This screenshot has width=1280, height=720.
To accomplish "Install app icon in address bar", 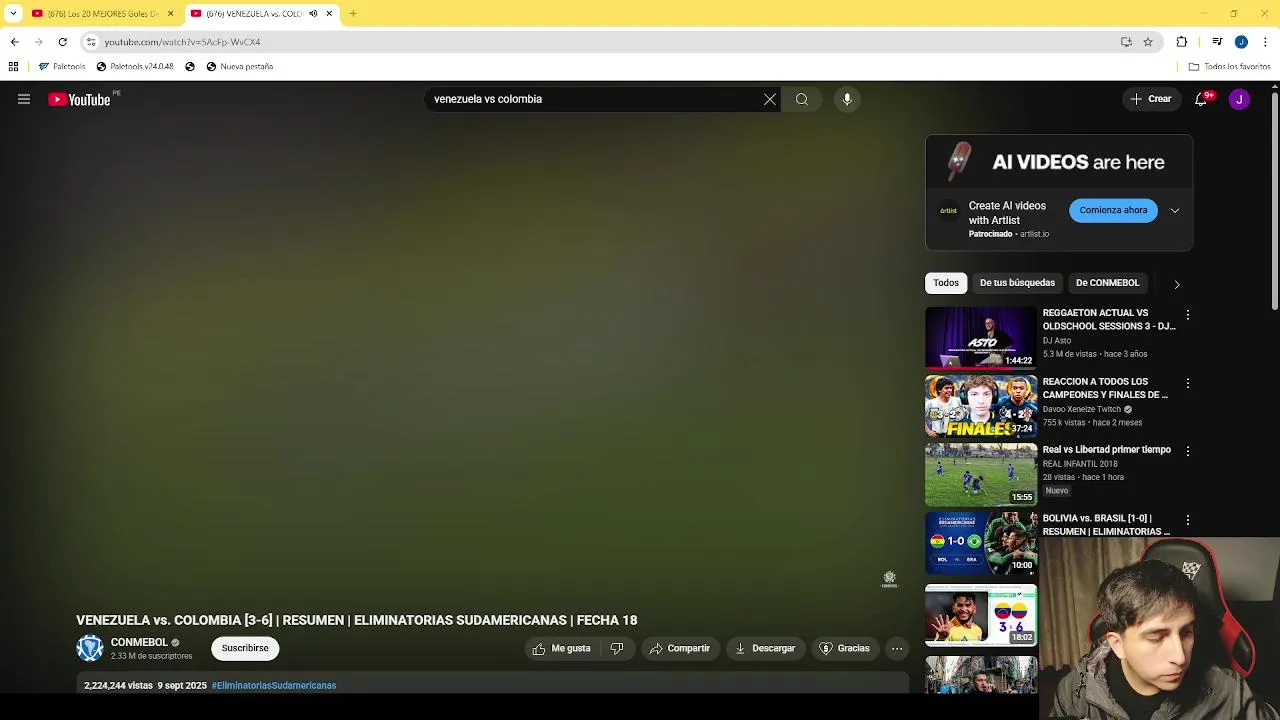I will click(1126, 42).
